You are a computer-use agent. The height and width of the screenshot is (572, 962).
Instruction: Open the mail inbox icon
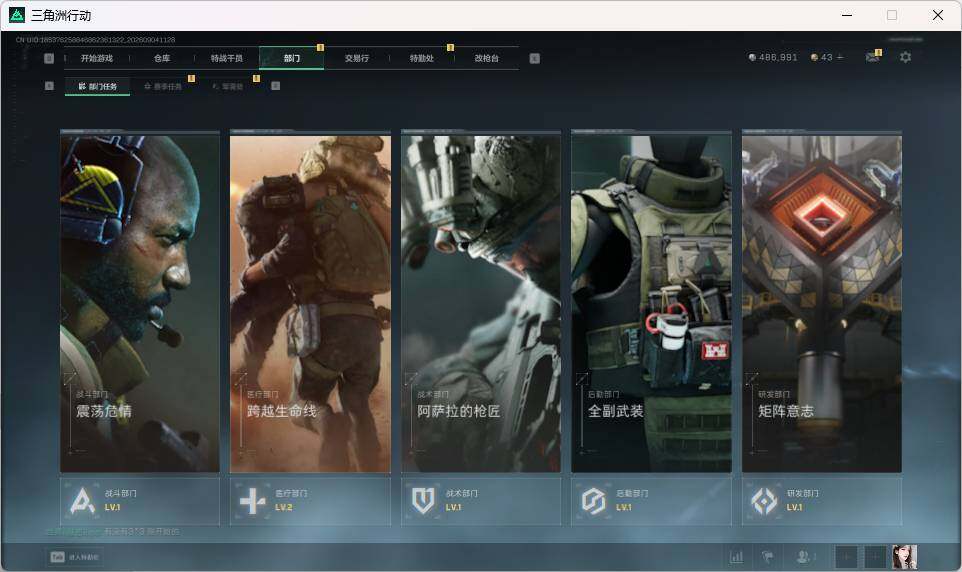(872, 57)
